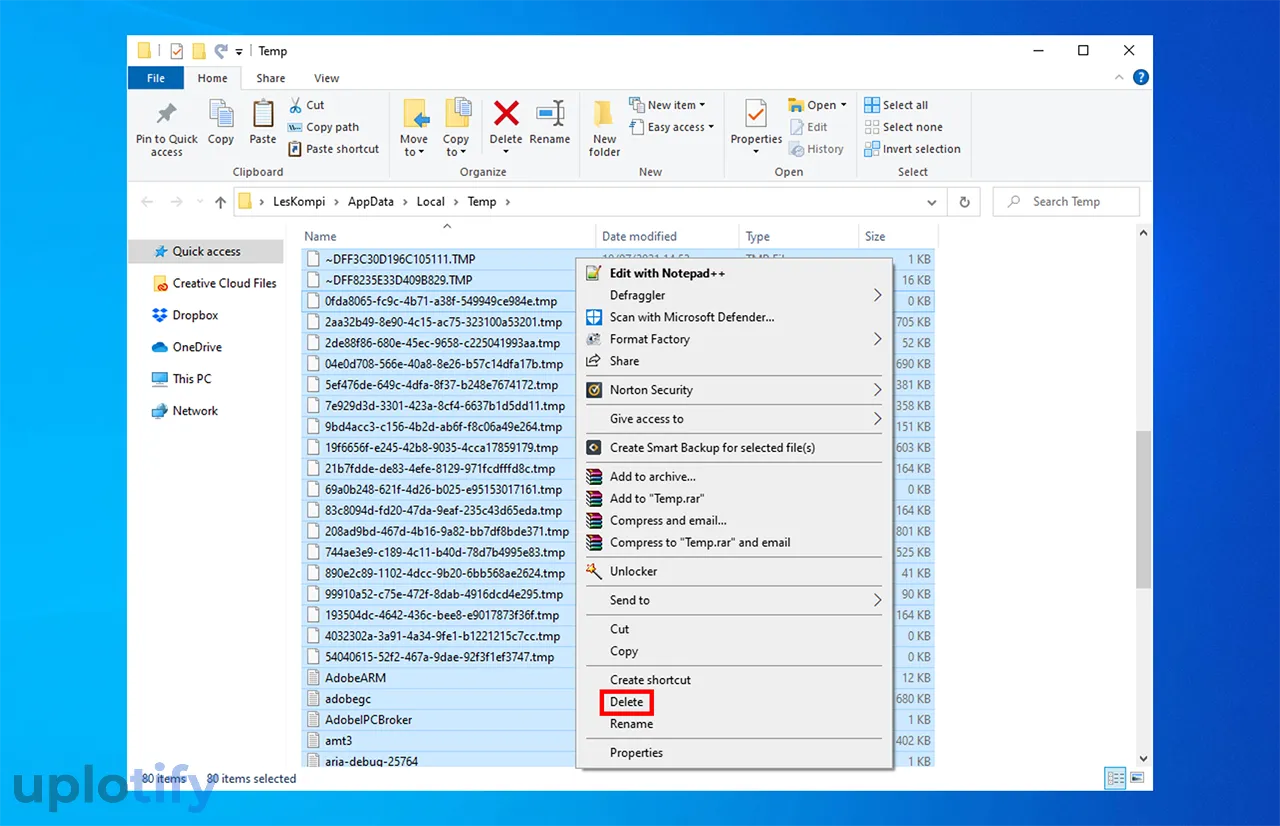Click Edit in the ribbon Open group
1280x826 pixels.
(x=808, y=127)
